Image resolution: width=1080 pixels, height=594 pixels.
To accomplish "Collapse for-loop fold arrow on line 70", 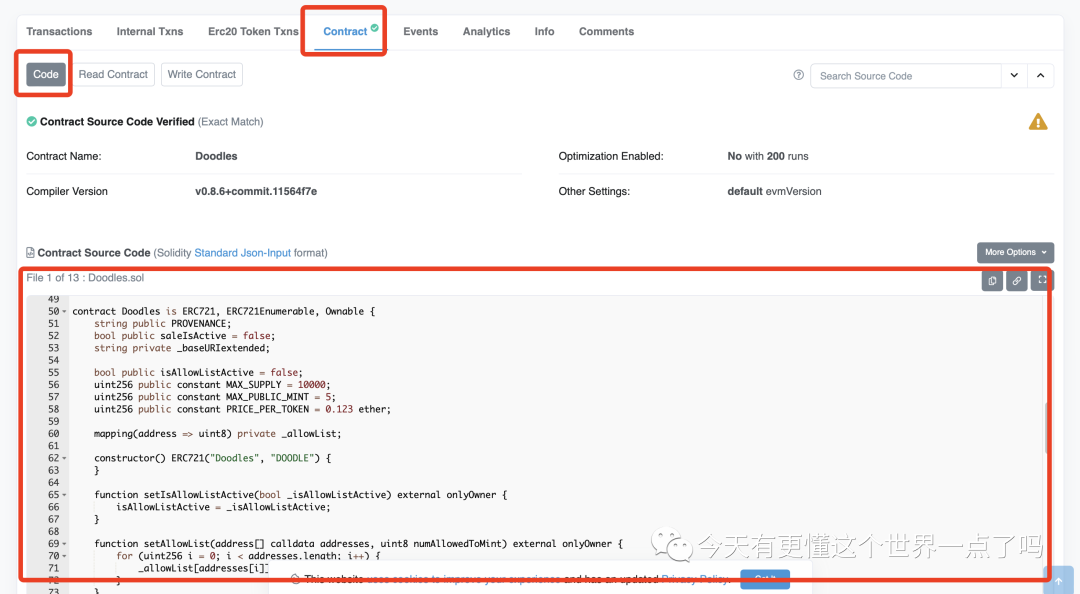I will pos(65,556).
